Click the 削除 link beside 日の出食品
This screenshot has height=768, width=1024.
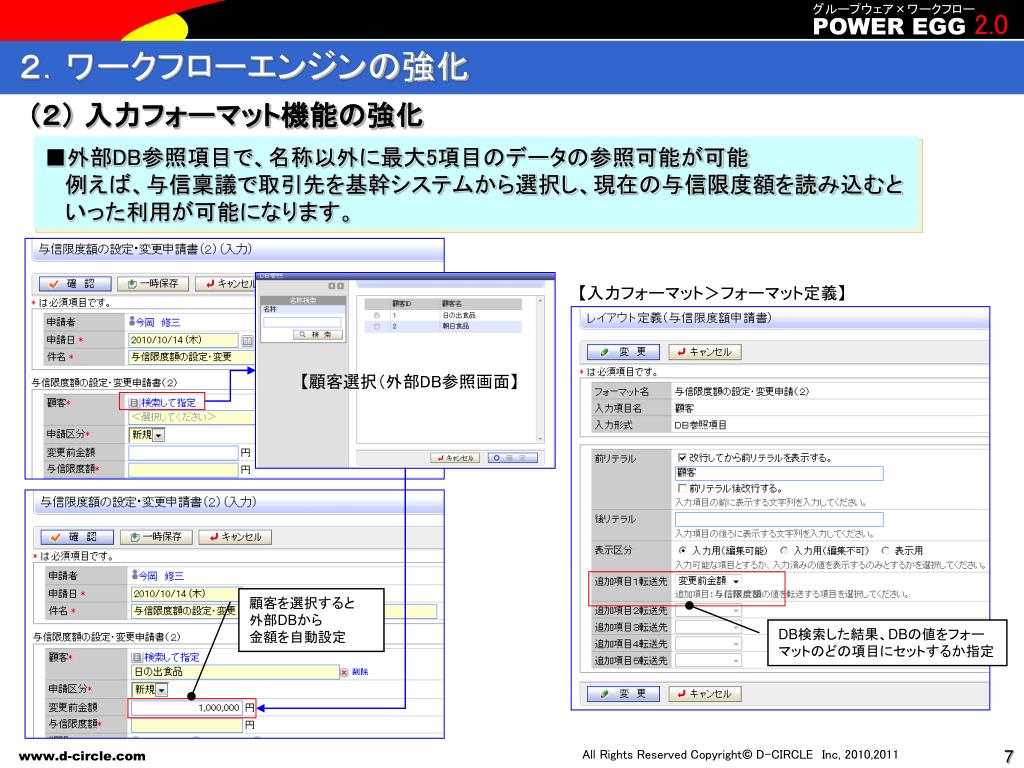tap(360, 671)
